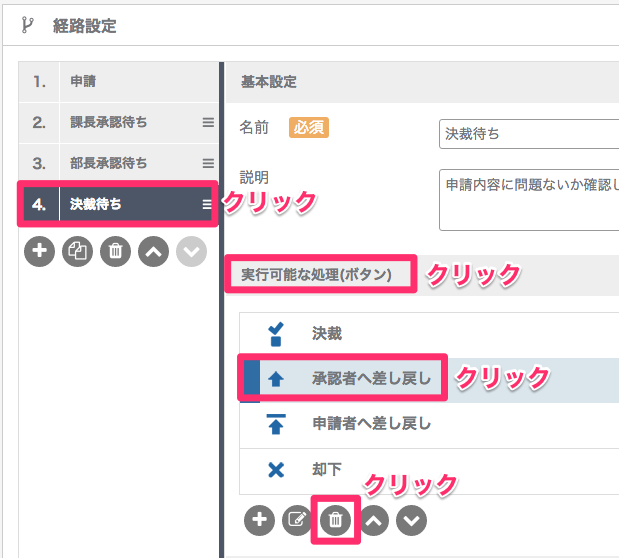Delete the selected process button

[336, 520]
